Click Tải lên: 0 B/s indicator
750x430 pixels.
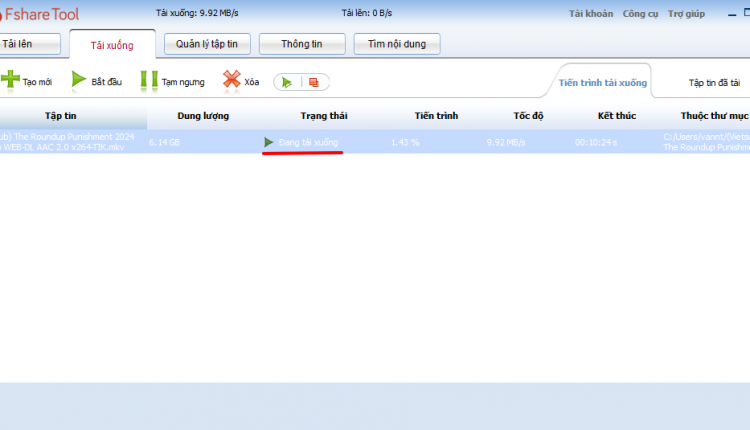point(367,13)
